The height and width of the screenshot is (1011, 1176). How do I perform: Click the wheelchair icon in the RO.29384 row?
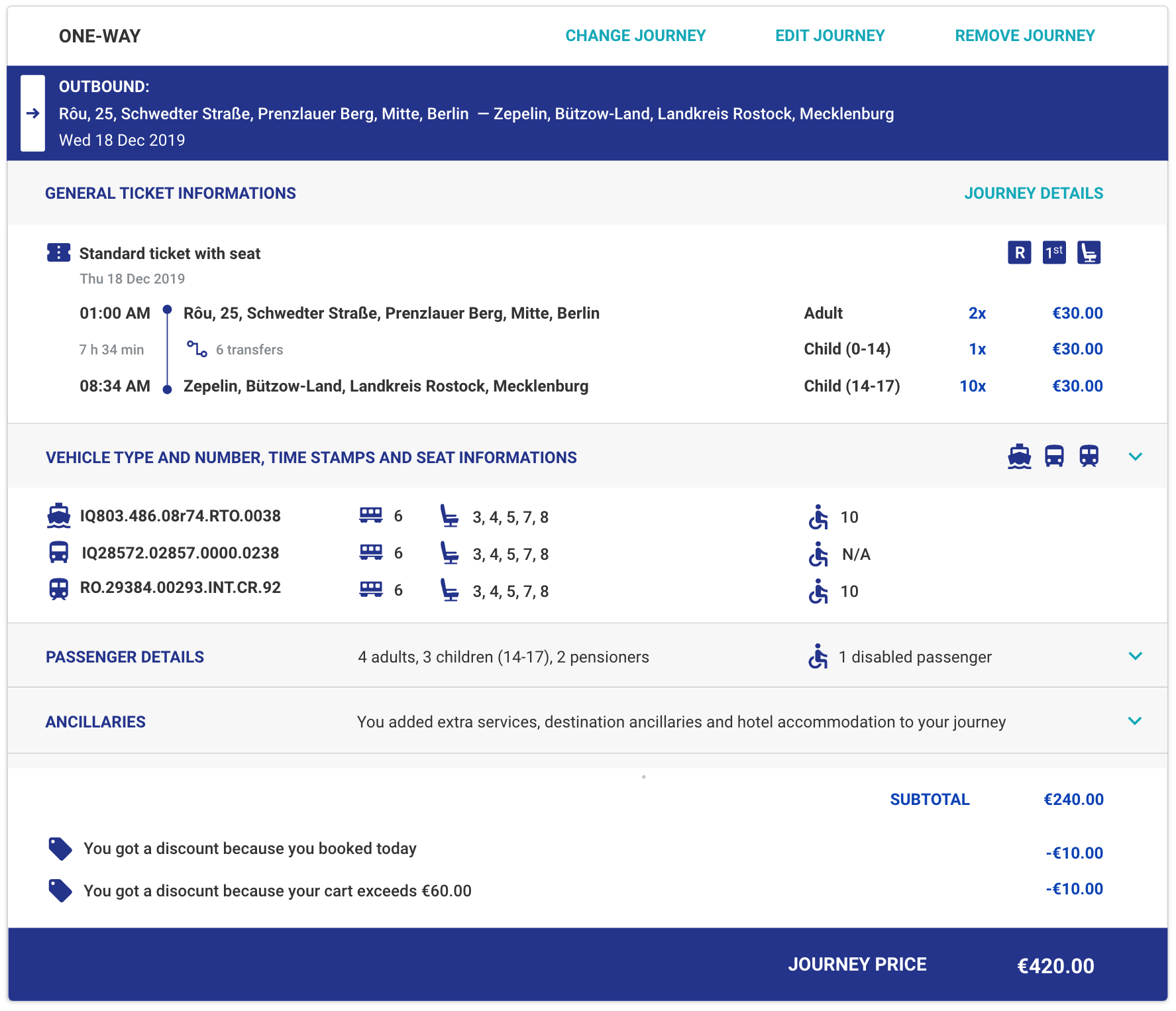[818, 591]
